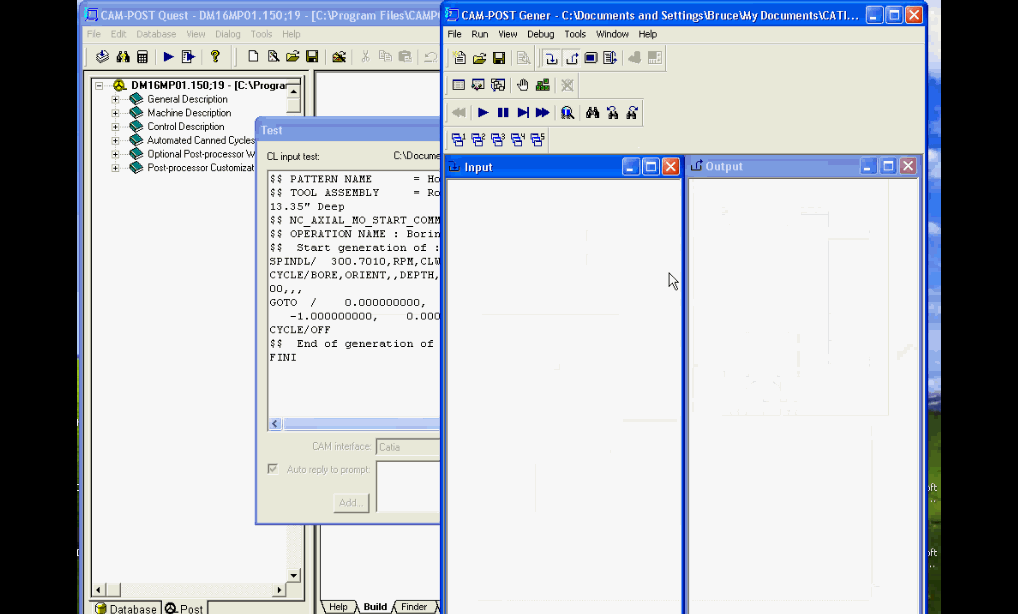
Task: Click the database download icon in Quest toolbar
Action: (103, 56)
